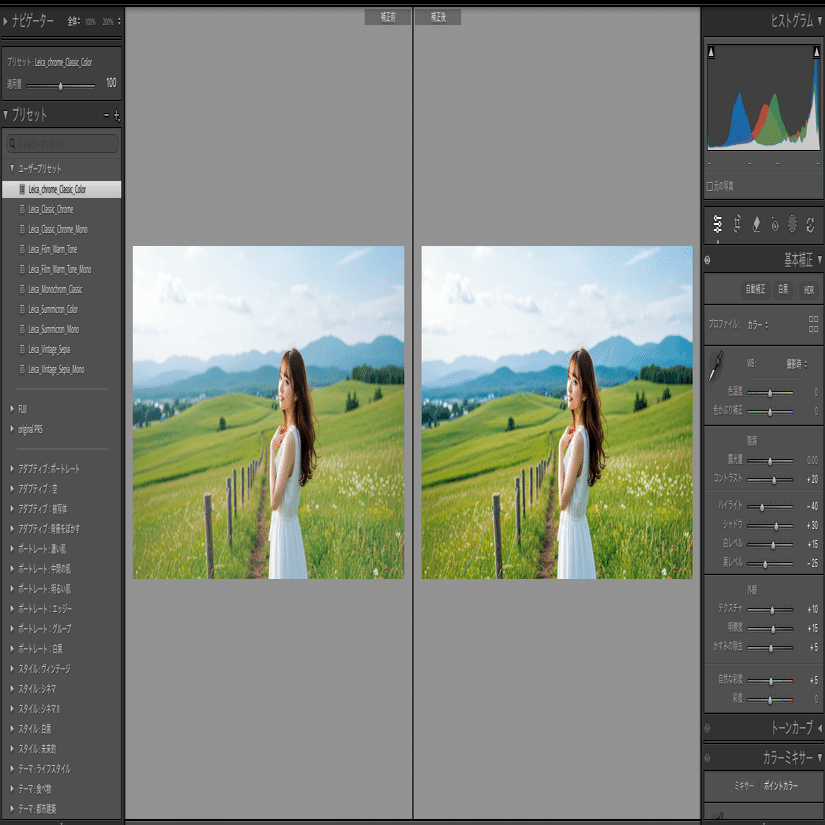Click the 色温度 temperature slider

coord(770,393)
